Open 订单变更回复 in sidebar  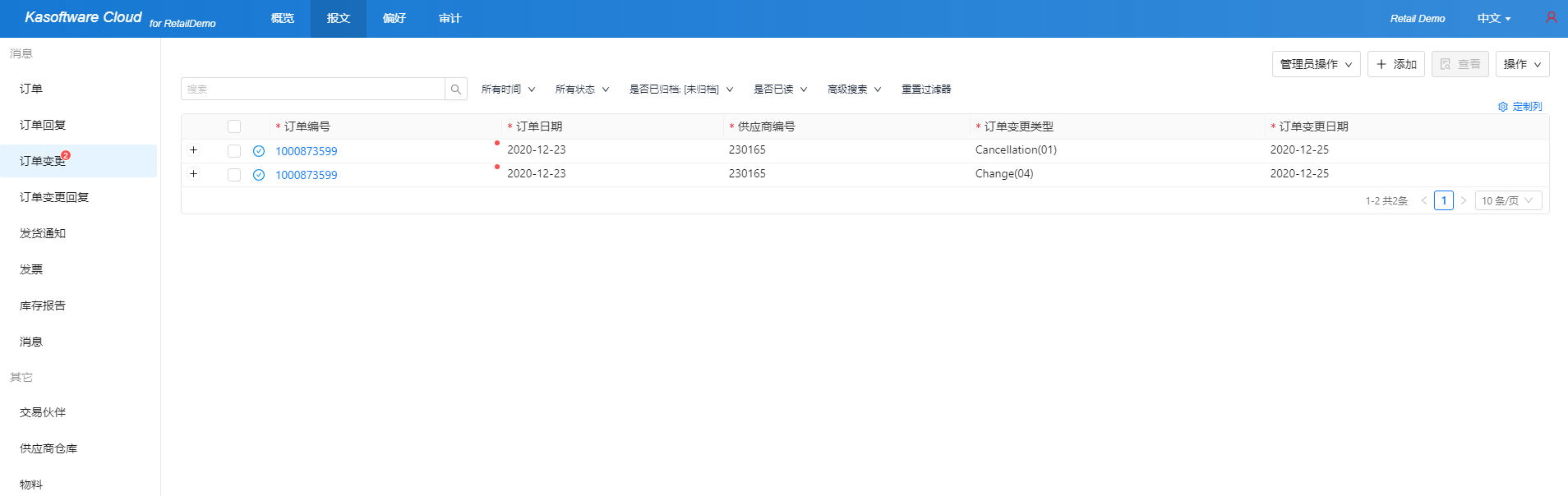pyautogui.click(x=54, y=197)
